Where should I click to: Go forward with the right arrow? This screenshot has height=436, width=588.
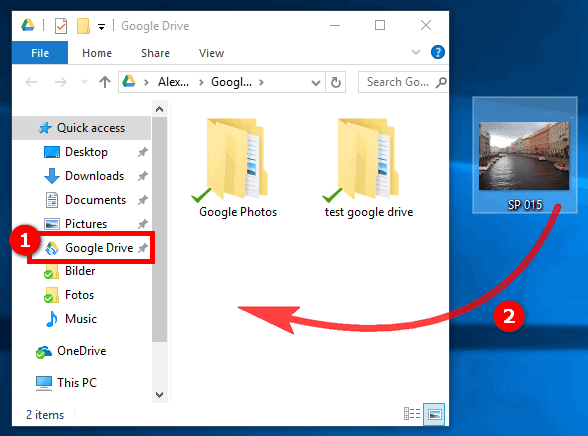(x=60, y=81)
